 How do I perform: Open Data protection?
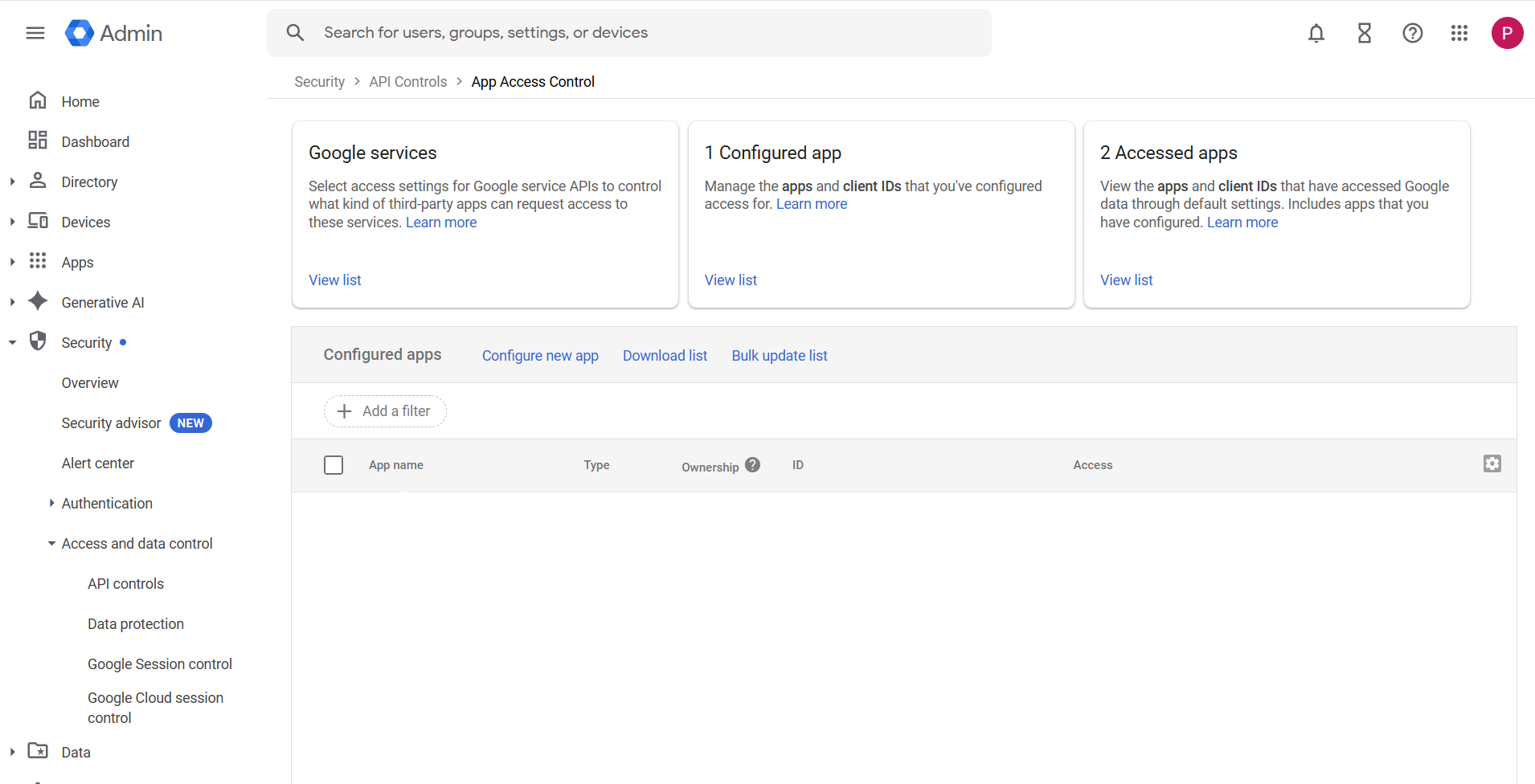pos(136,624)
